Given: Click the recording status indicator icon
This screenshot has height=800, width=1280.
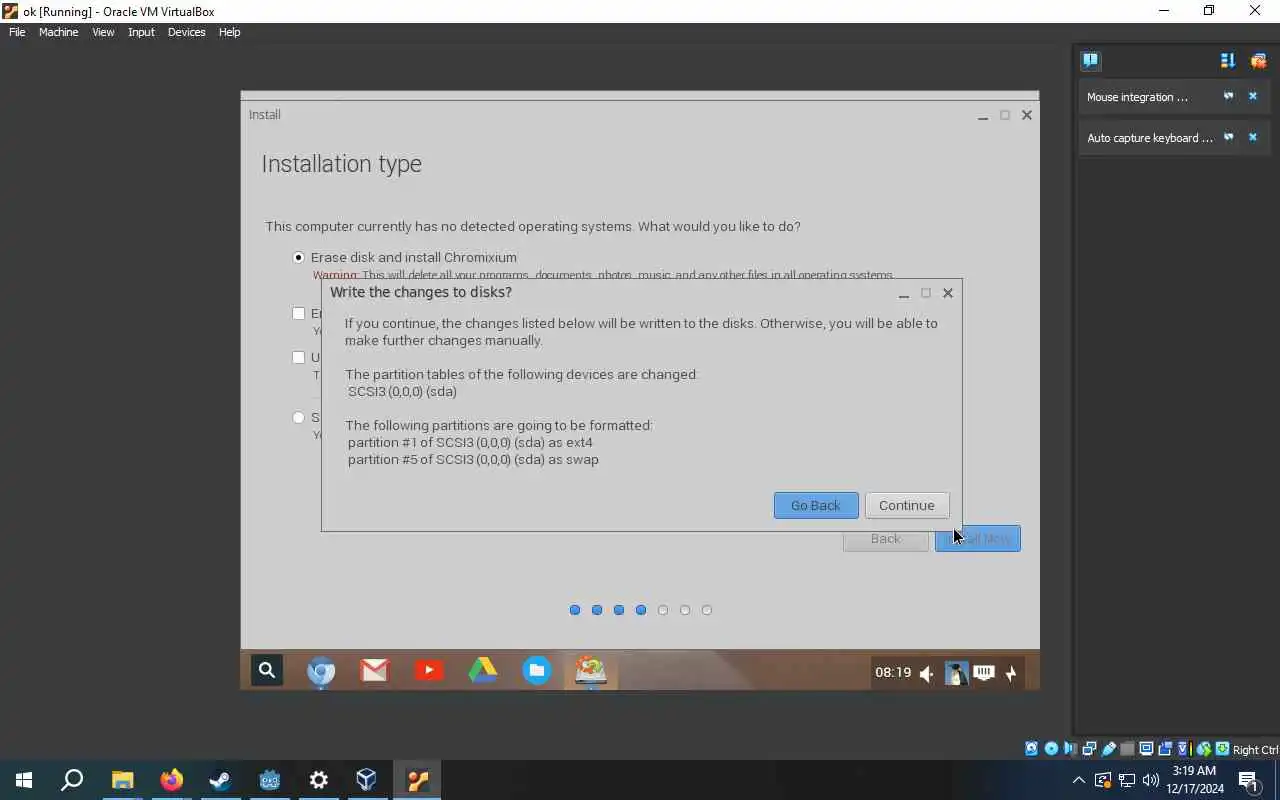Looking at the screenshot, I should pos(1165,749).
